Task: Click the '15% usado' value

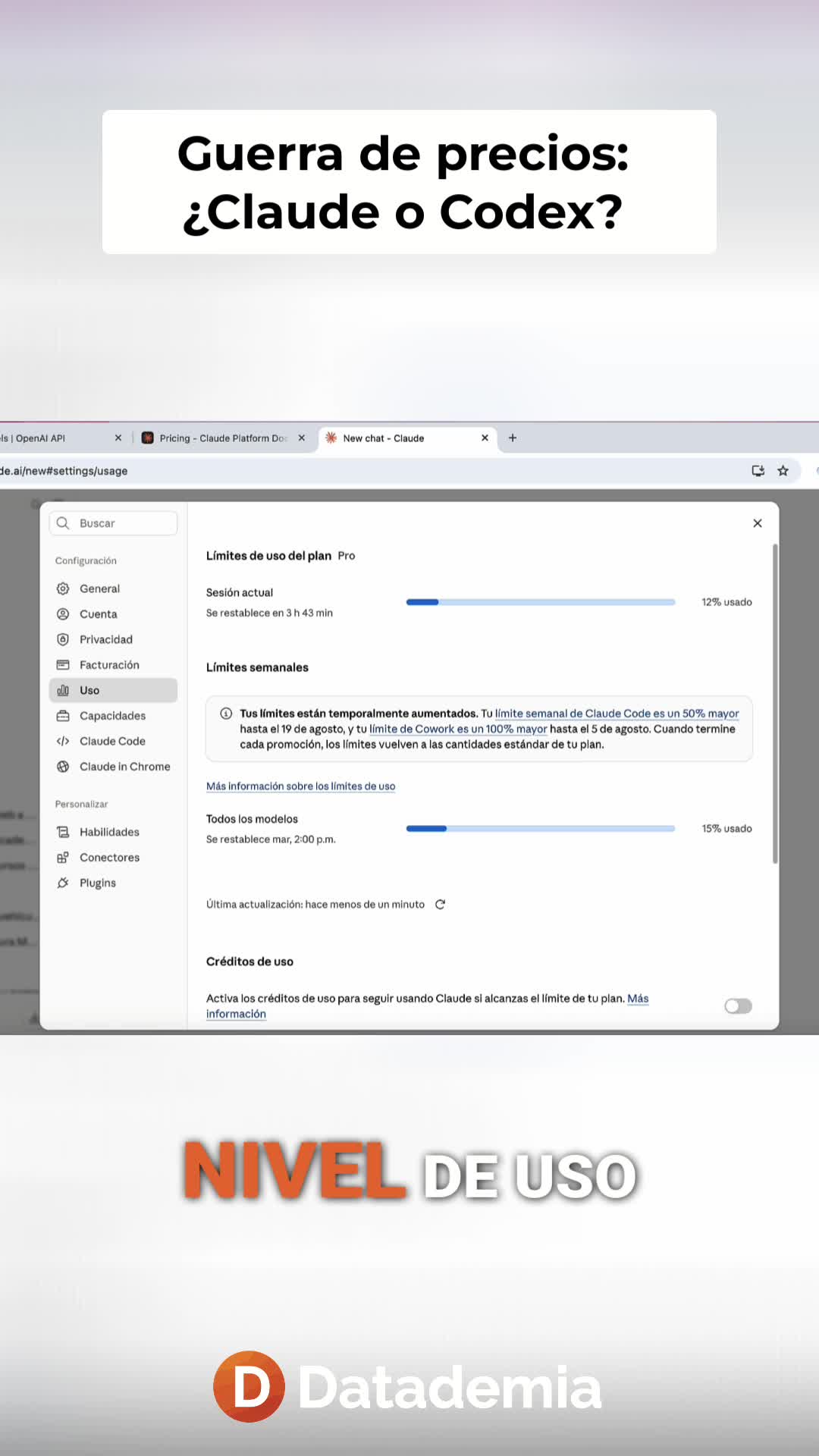Action: pyautogui.click(x=726, y=829)
